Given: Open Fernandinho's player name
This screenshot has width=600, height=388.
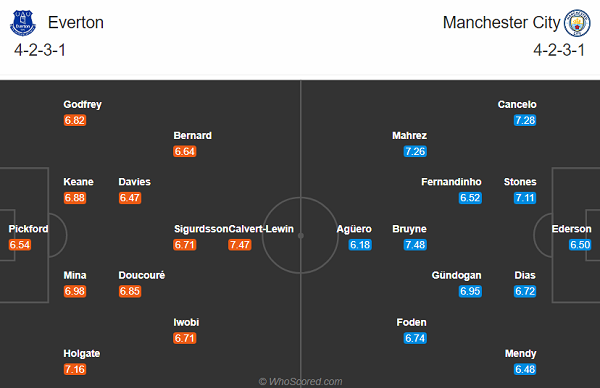Looking at the screenshot, I should (x=451, y=182).
